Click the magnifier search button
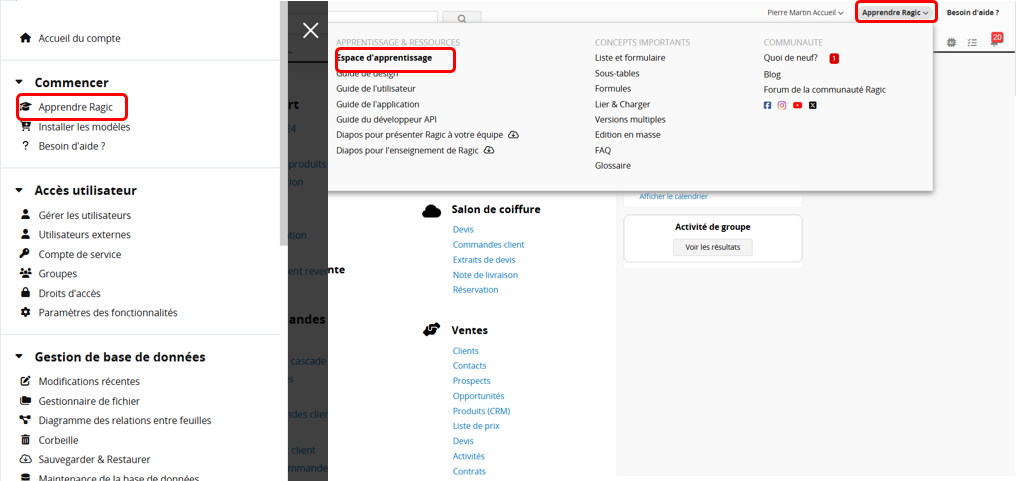Viewport: 1016px width, 481px height. tap(461, 18)
